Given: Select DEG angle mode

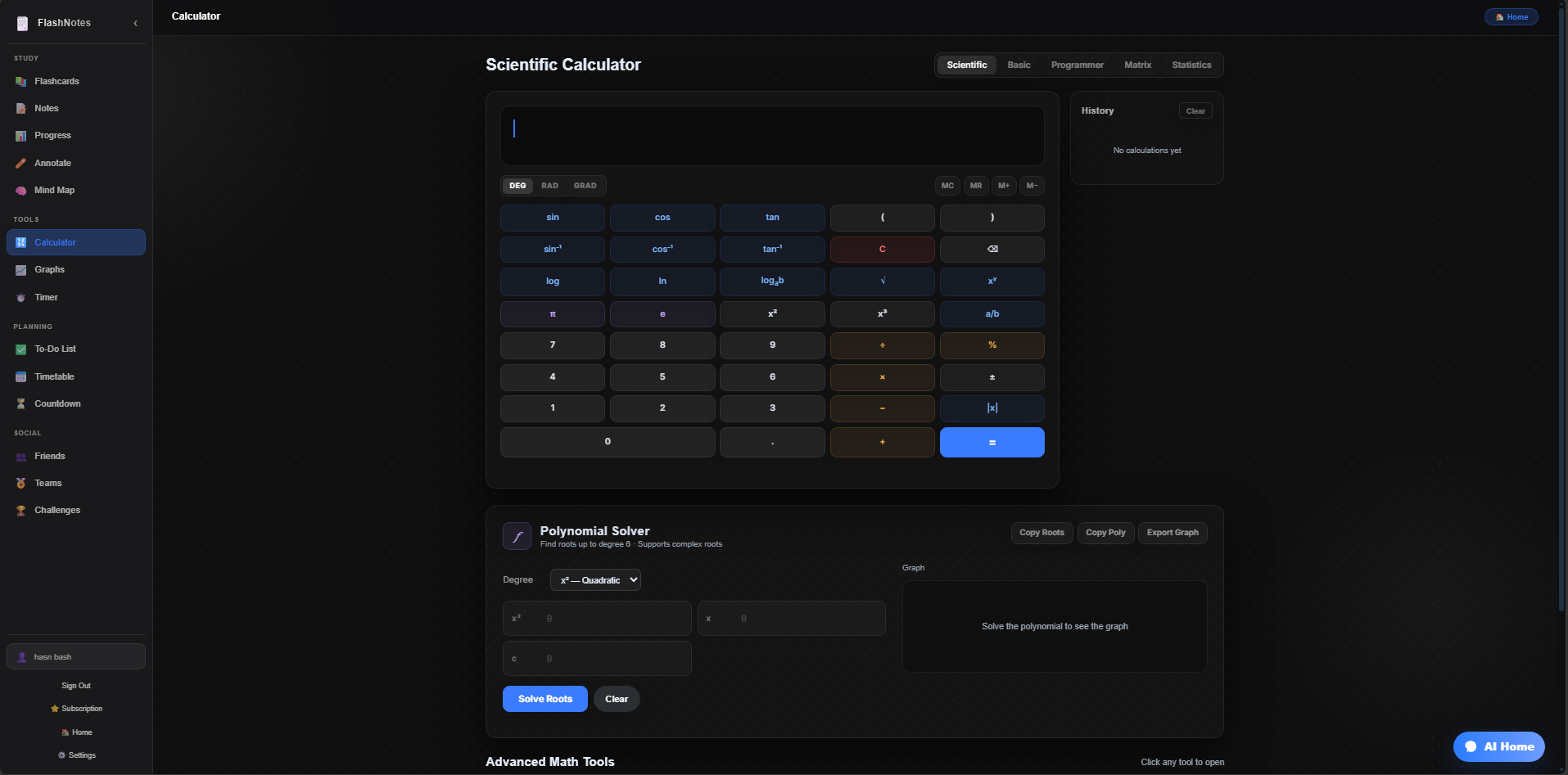Looking at the screenshot, I should coord(517,186).
